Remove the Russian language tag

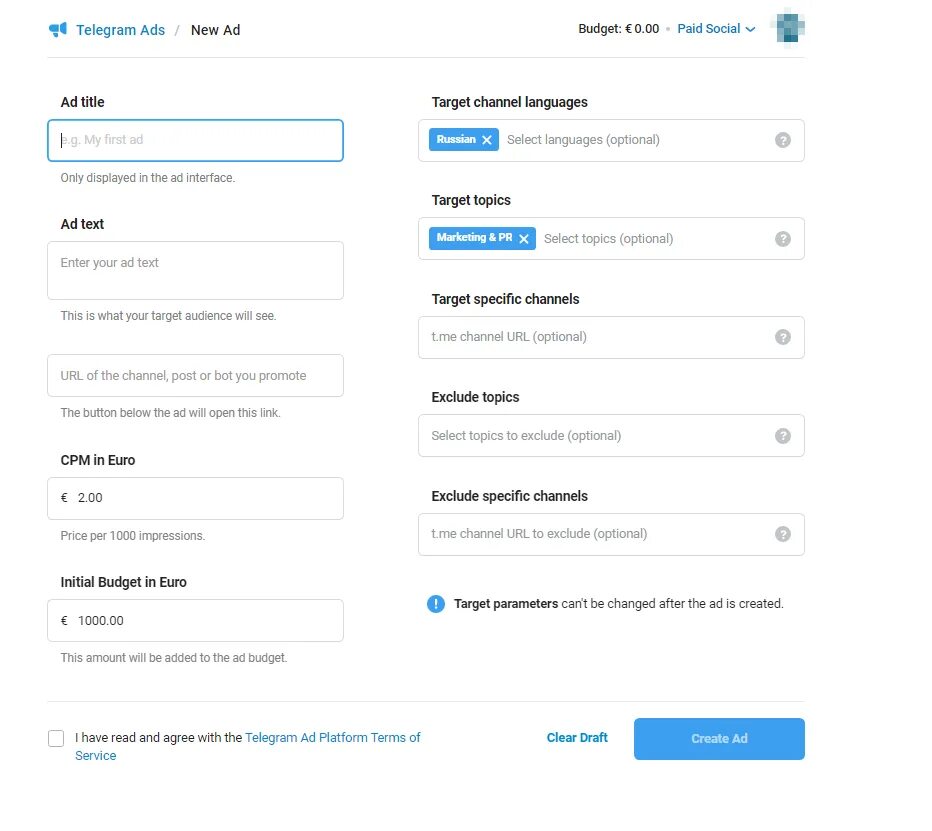(487, 140)
